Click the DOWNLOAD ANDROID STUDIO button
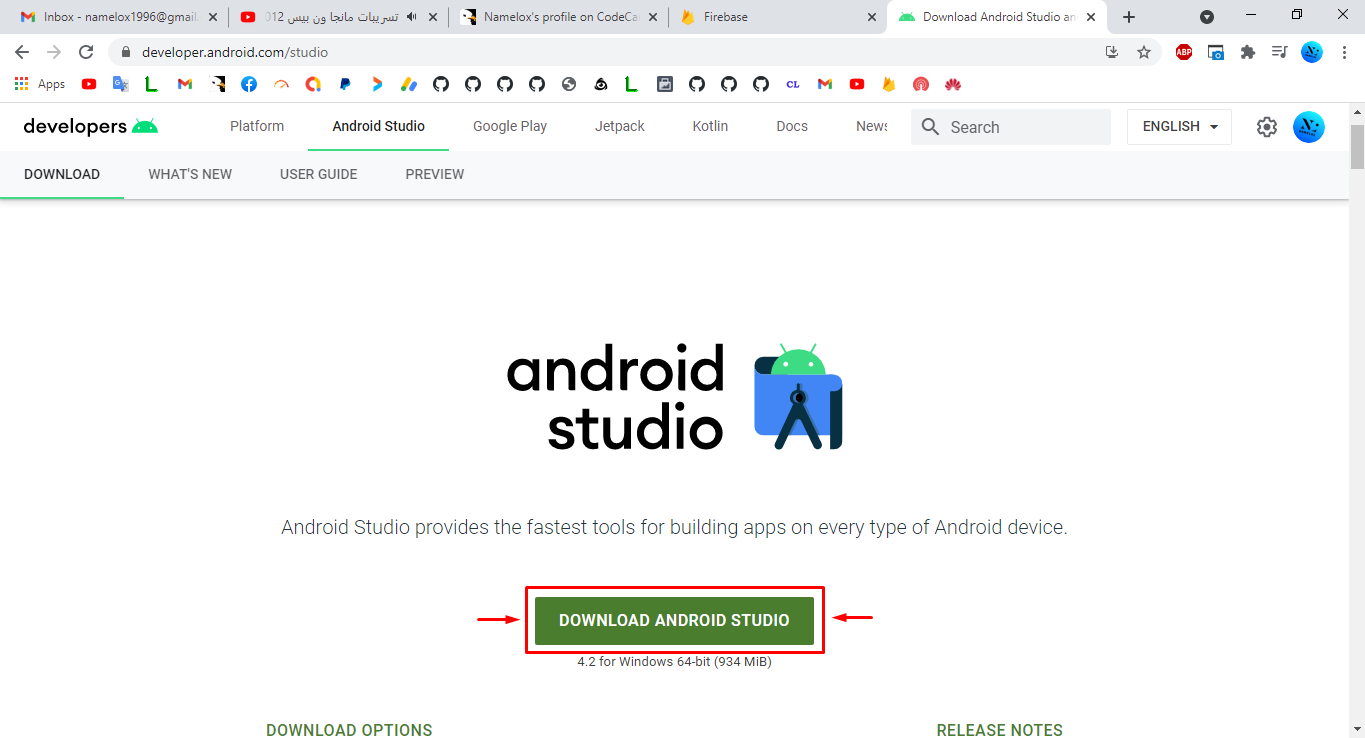This screenshot has height=738, width=1365. (x=674, y=620)
